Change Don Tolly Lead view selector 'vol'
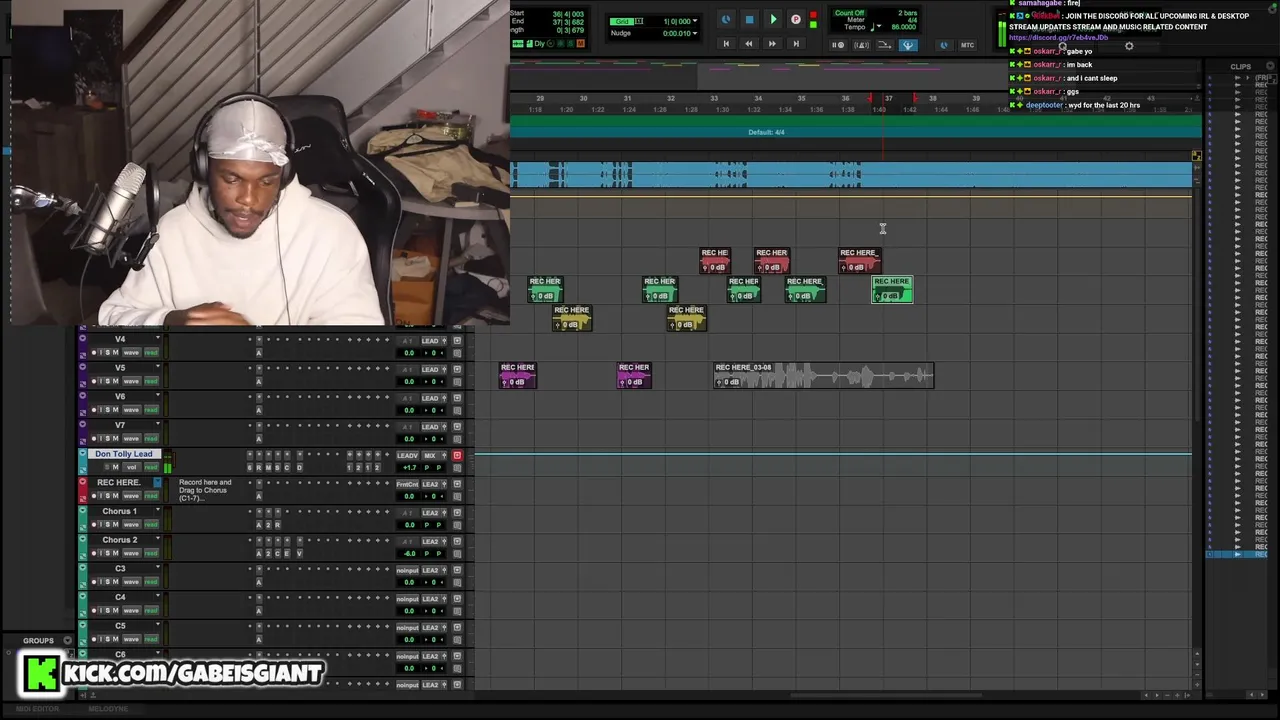Screen dimensions: 1280x720 pyautogui.click(x=131, y=467)
